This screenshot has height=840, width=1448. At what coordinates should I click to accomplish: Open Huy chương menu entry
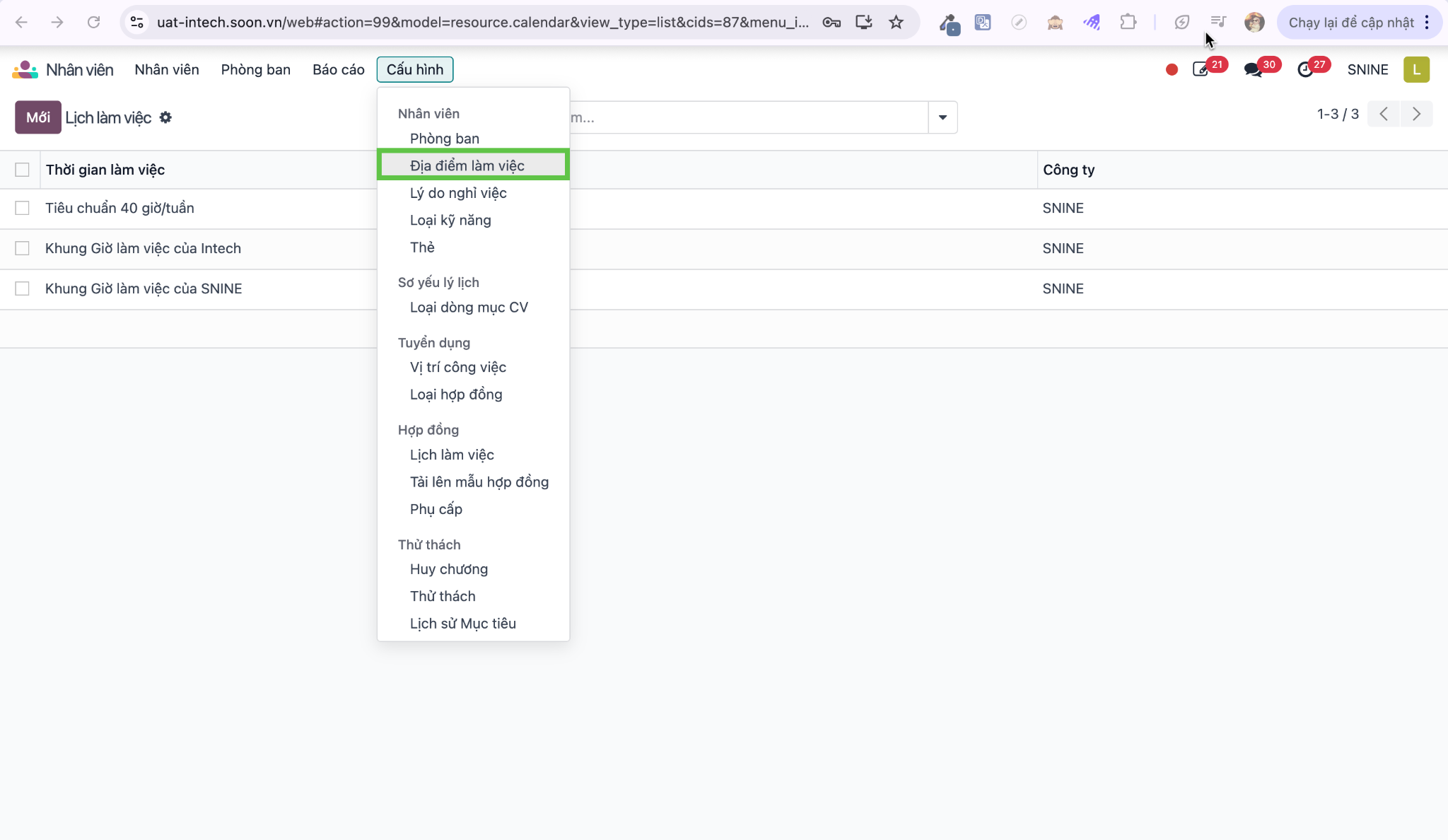[473, 569]
